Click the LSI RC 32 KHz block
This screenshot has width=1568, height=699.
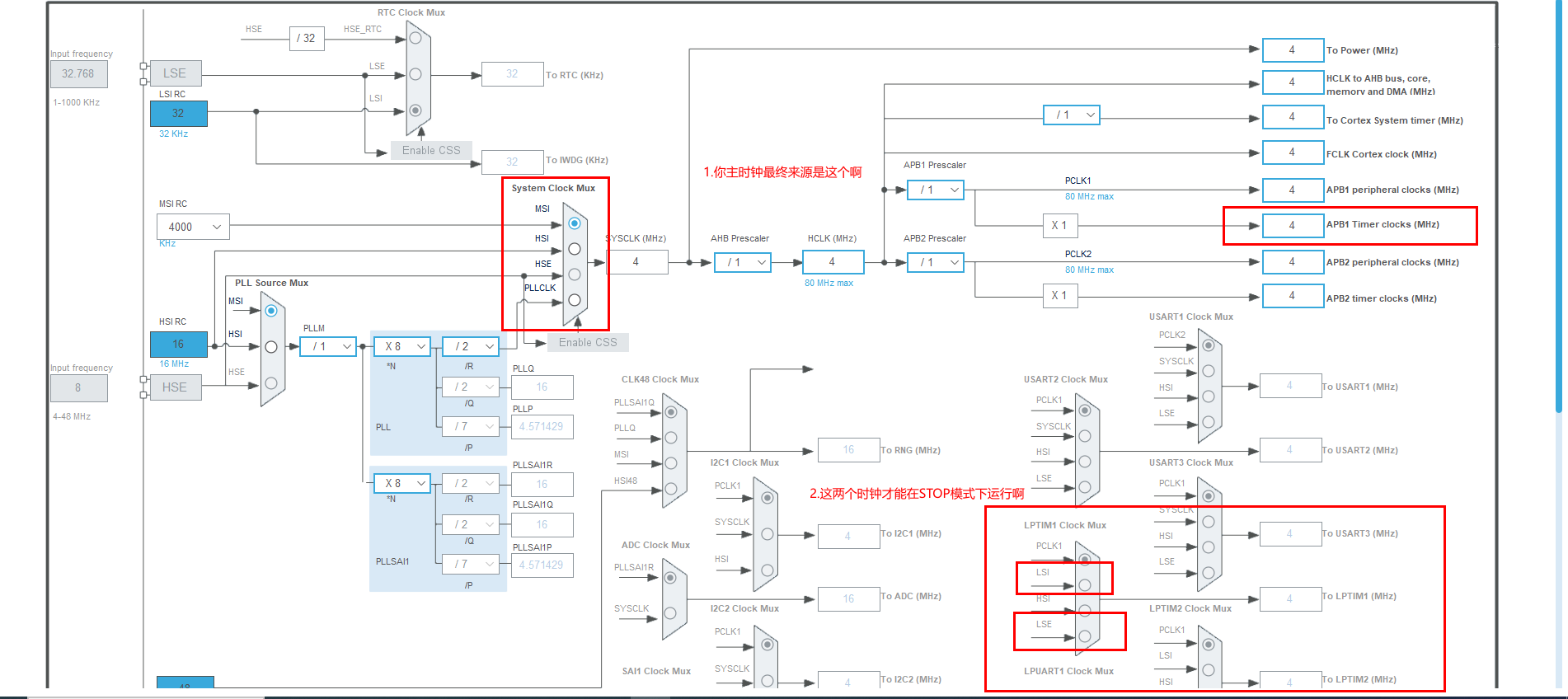(179, 114)
